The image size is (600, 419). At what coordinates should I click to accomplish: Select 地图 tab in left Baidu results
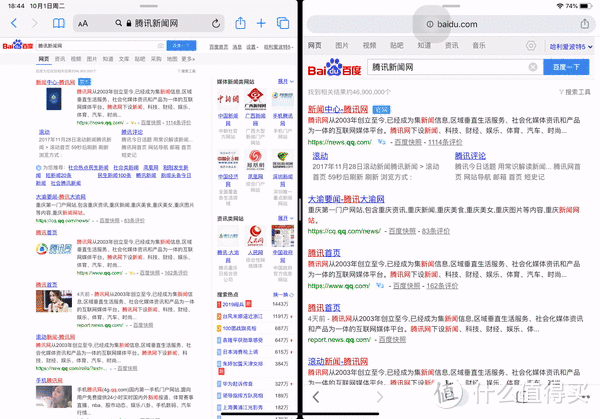(172, 59)
